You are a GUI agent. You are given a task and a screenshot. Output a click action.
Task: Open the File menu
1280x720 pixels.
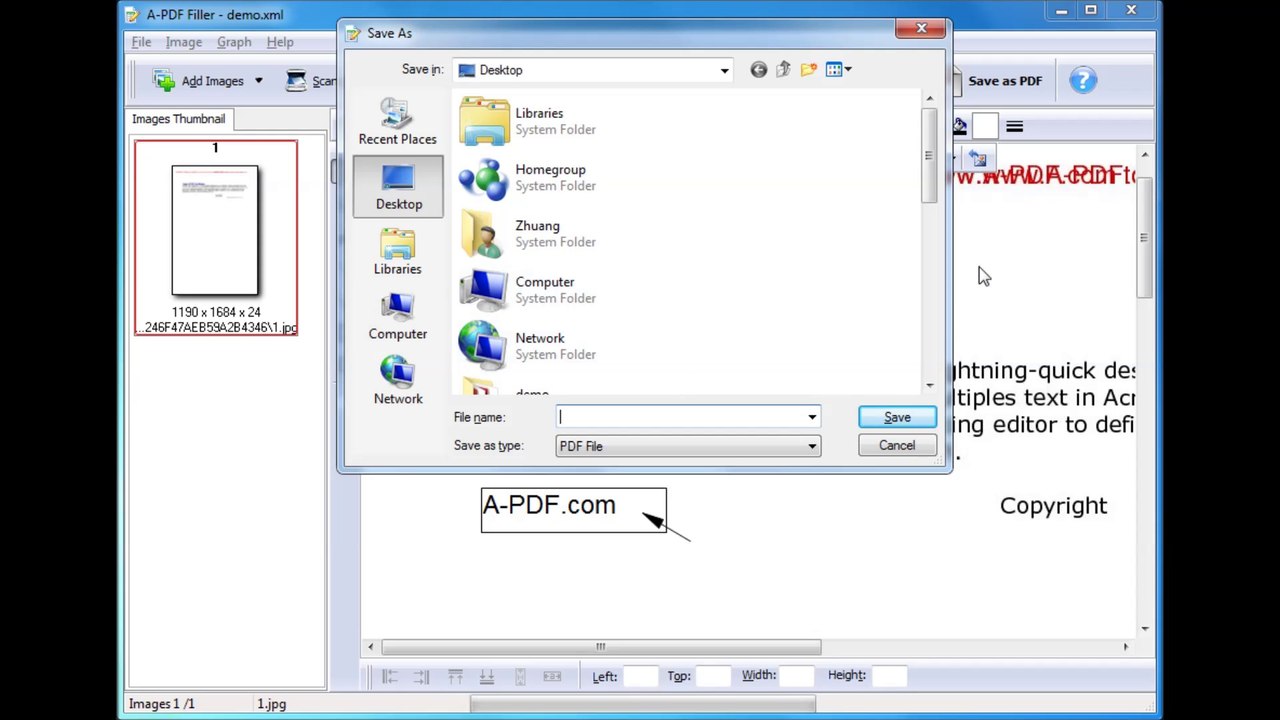click(x=141, y=42)
